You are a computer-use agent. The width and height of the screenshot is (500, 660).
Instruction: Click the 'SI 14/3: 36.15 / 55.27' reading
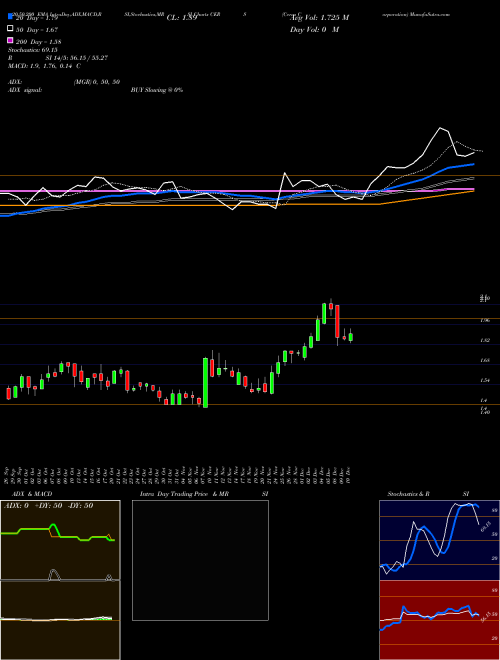point(77,58)
